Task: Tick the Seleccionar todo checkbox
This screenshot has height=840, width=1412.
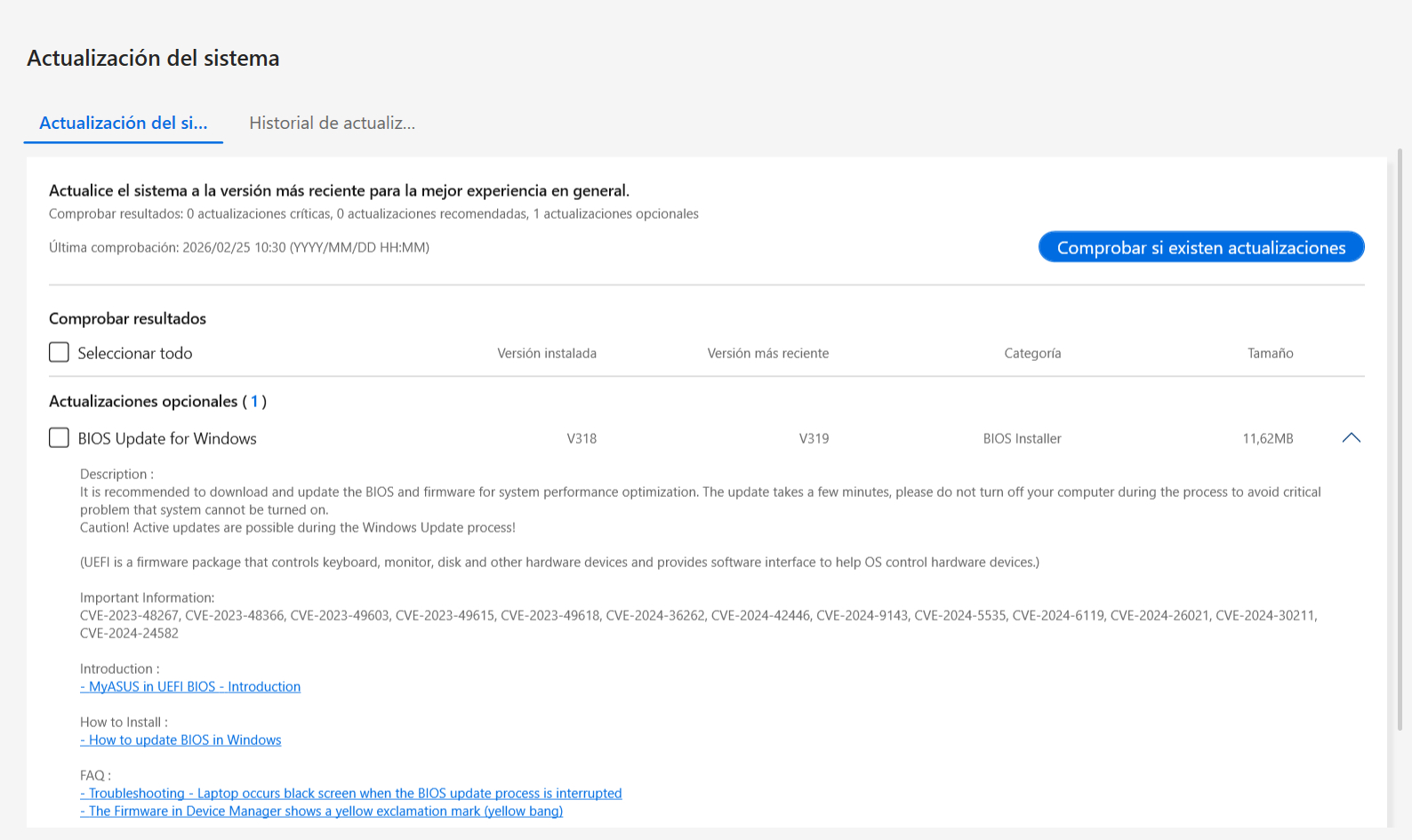Action: click(59, 353)
